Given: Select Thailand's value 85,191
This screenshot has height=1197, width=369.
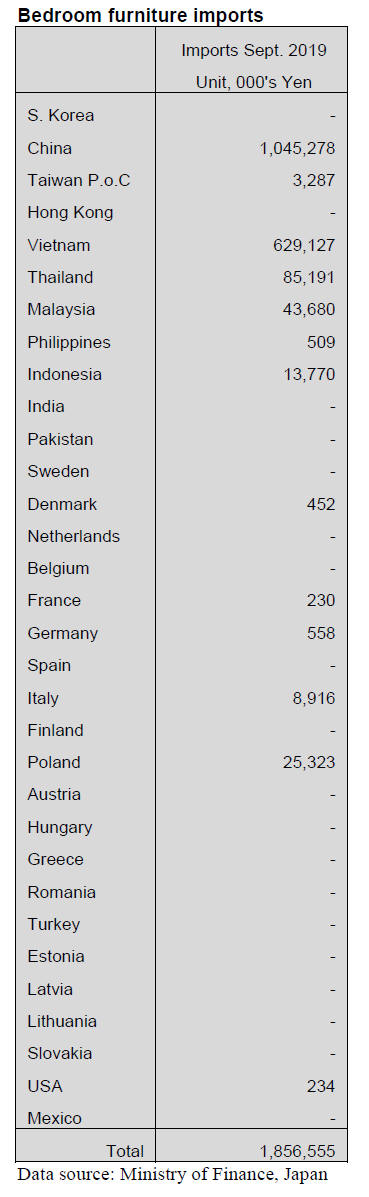Looking at the screenshot, I should 309,277.
